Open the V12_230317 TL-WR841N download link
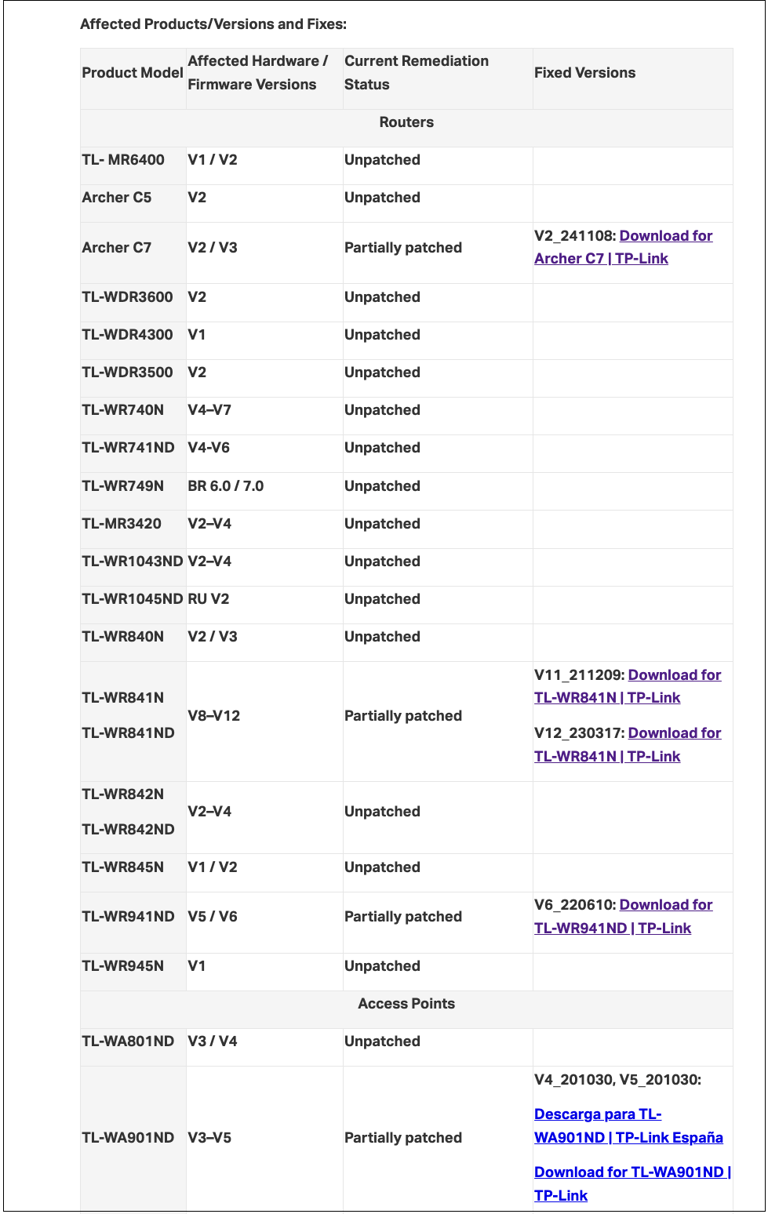Screen dimensions: 768x1214 point(628,744)
